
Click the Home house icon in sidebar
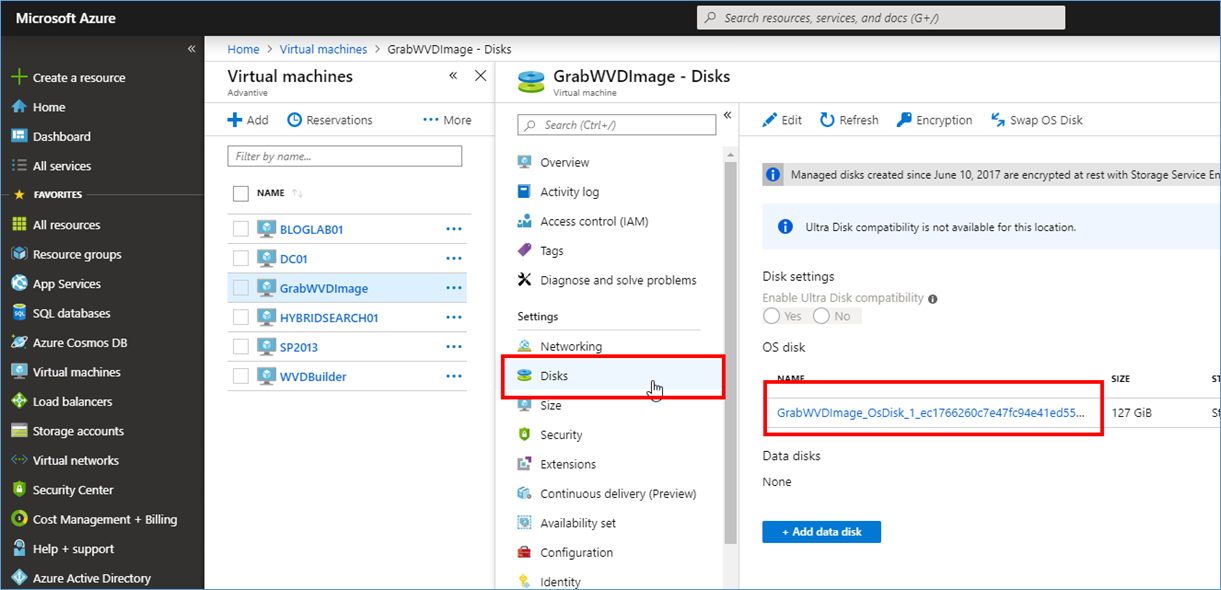coord(18,107)
